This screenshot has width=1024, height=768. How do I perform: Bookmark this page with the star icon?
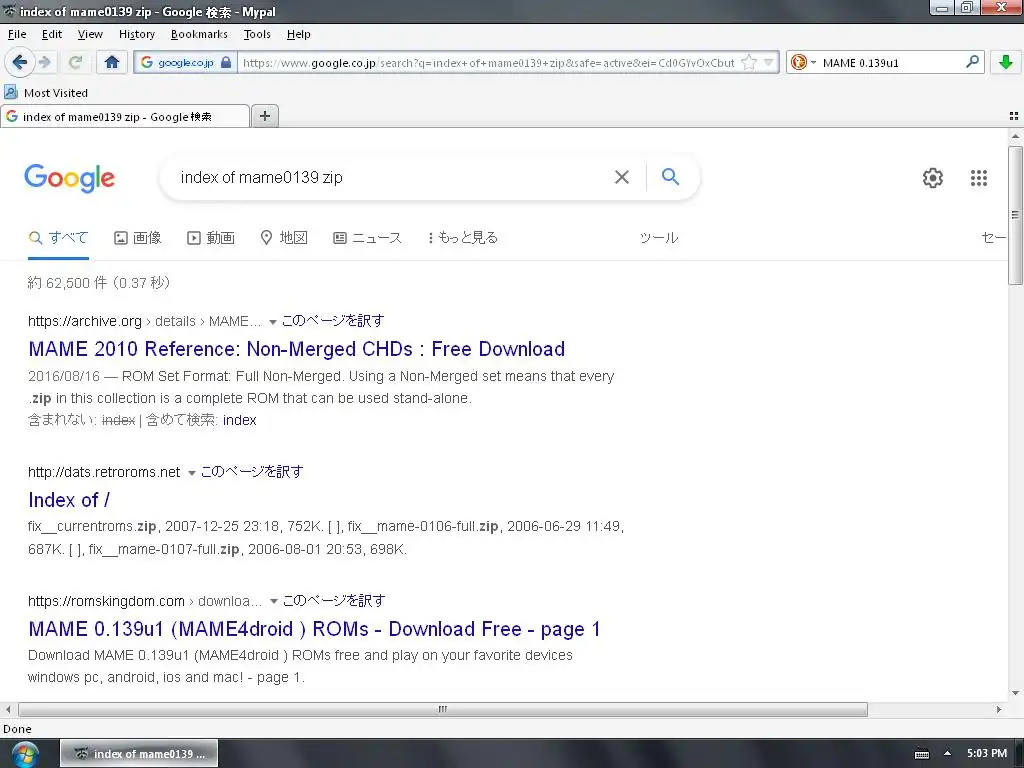coord(749,62)
